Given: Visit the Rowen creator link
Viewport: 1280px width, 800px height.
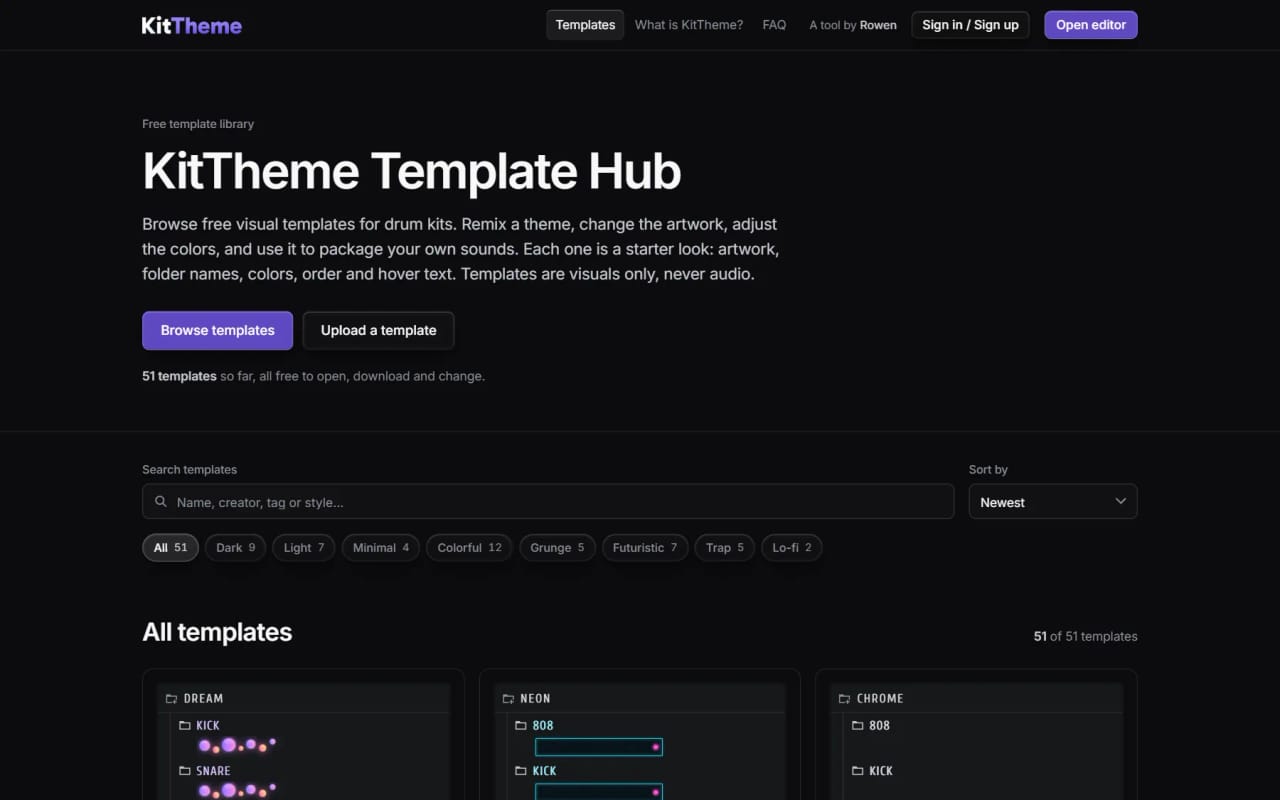Looking at the screenshot, I should coord(878,25).
